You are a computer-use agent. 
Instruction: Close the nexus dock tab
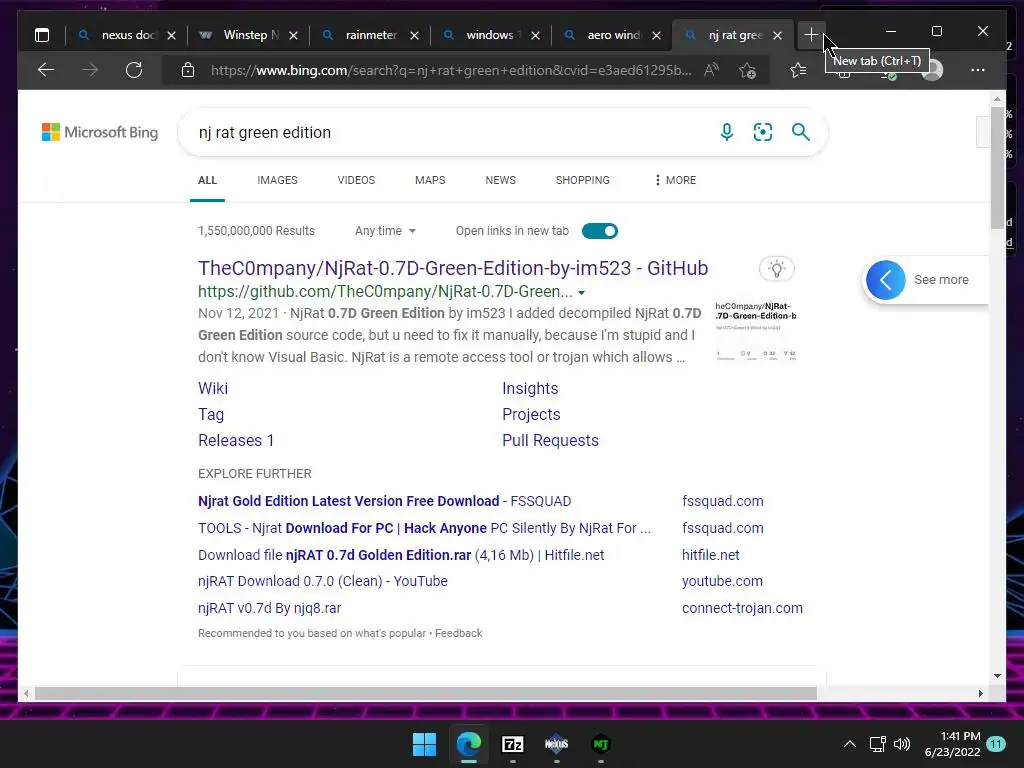click(x=171, y=35)
